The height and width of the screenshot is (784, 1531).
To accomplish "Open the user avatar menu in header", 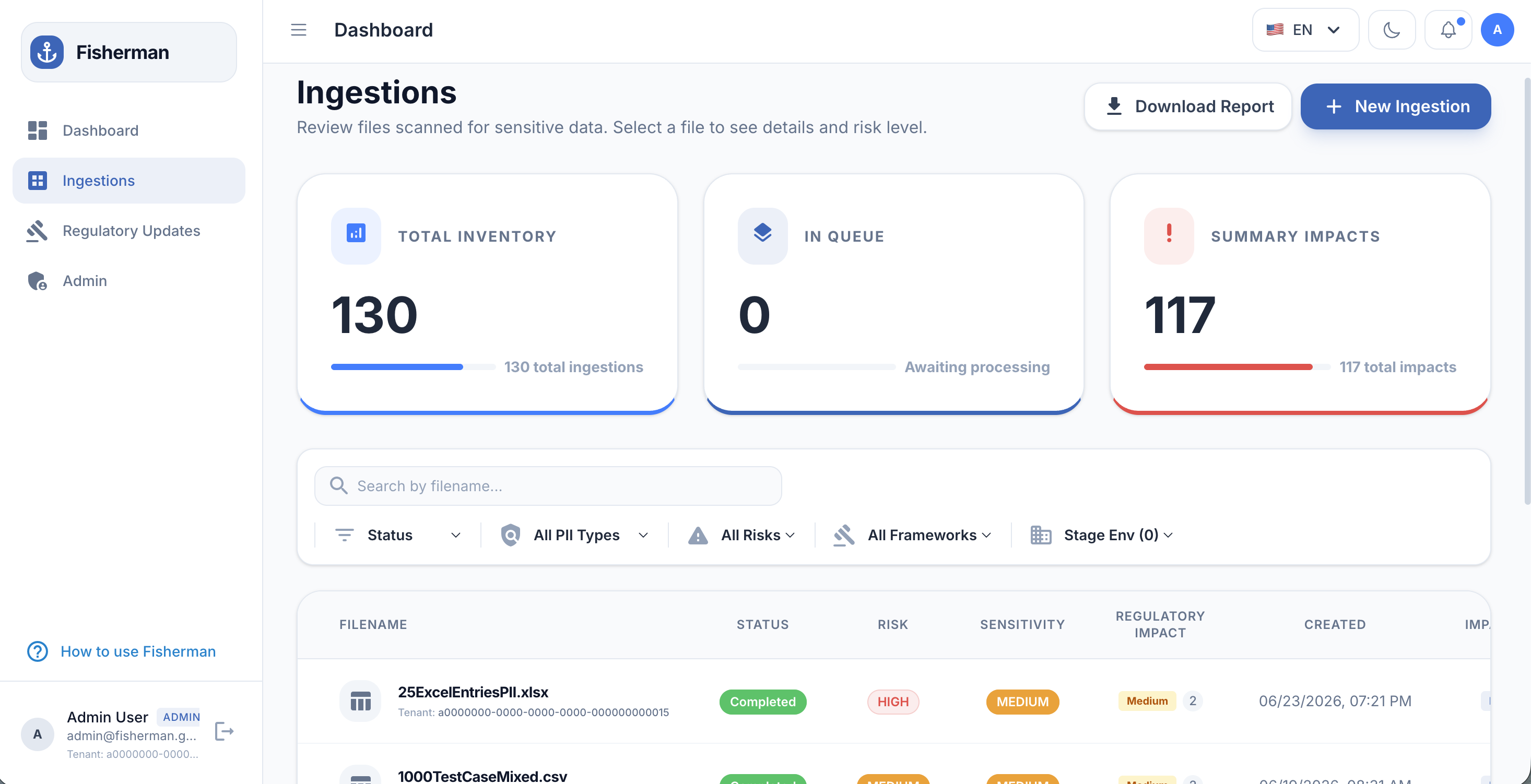I will click(x=1497, y=30).
